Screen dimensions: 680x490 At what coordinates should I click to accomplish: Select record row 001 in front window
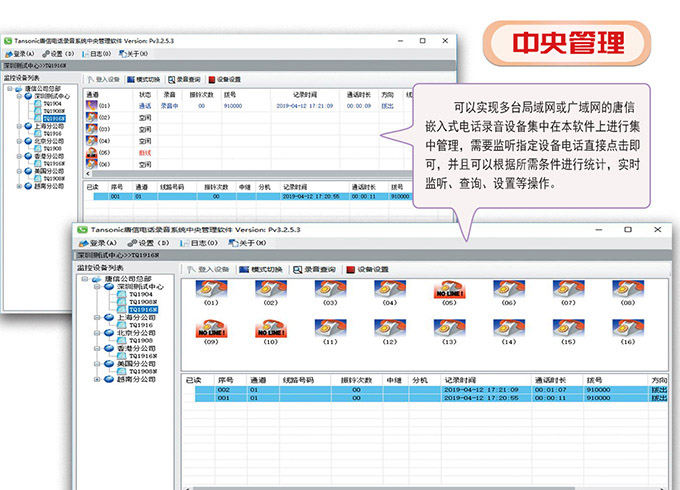tap(431, 398)
